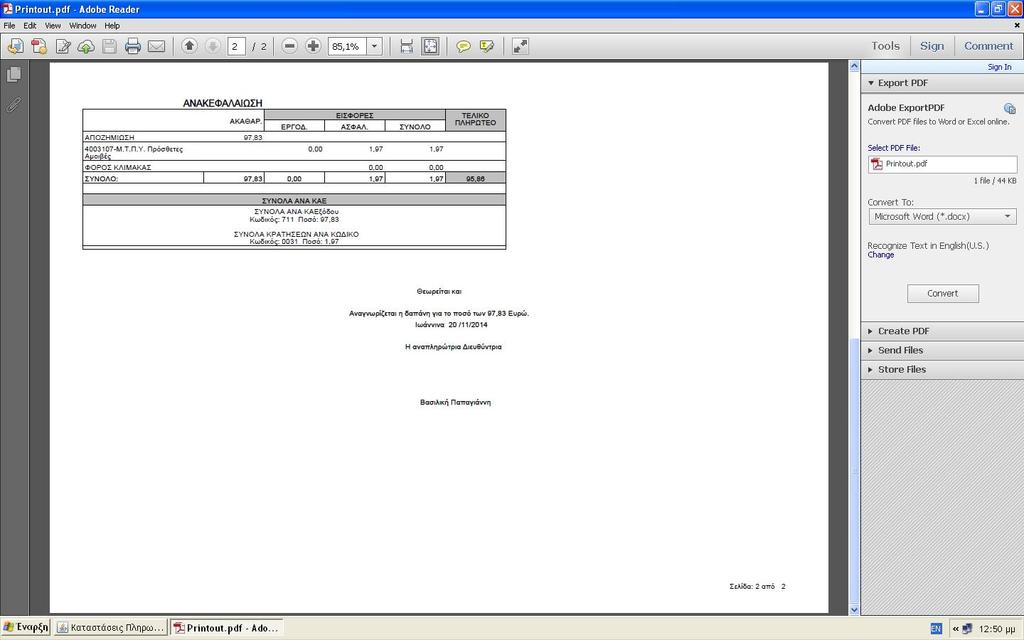
Task: Click the zoom value field 85,1%
Action: click(347, 46)
